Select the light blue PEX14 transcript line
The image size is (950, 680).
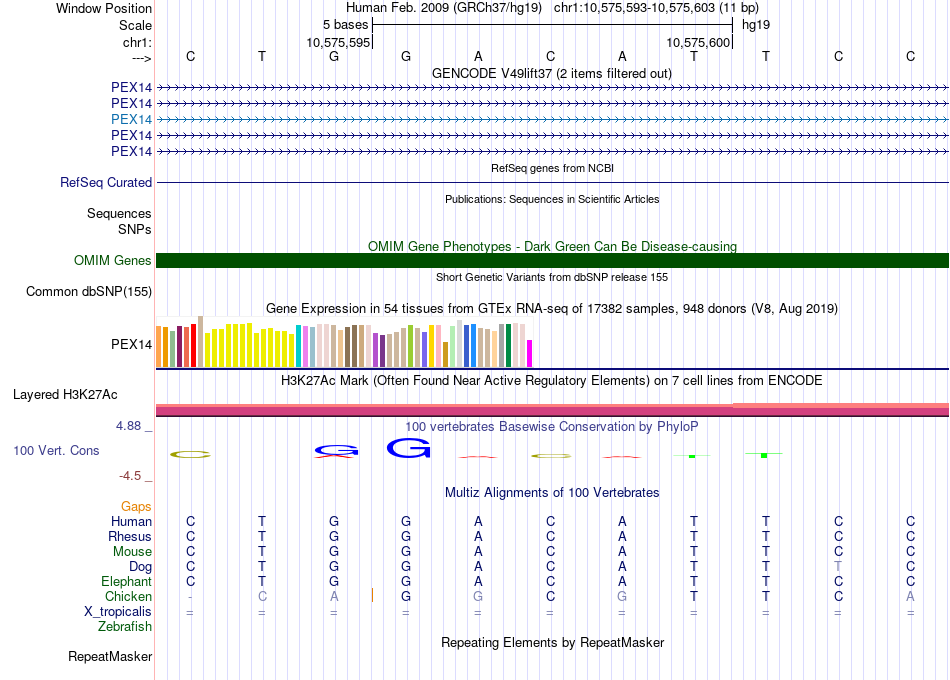[x=553, y=119]
